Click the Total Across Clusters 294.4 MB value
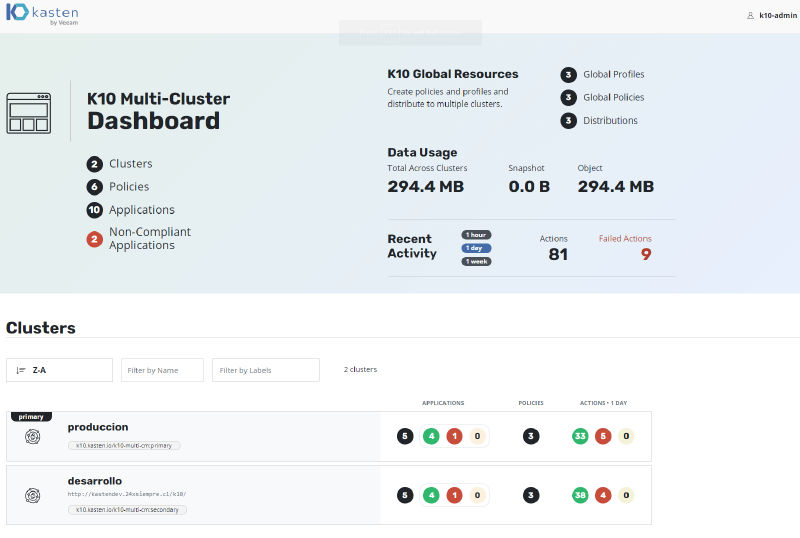This screenshot has width=800, height=538. click(x=426, y=187)
